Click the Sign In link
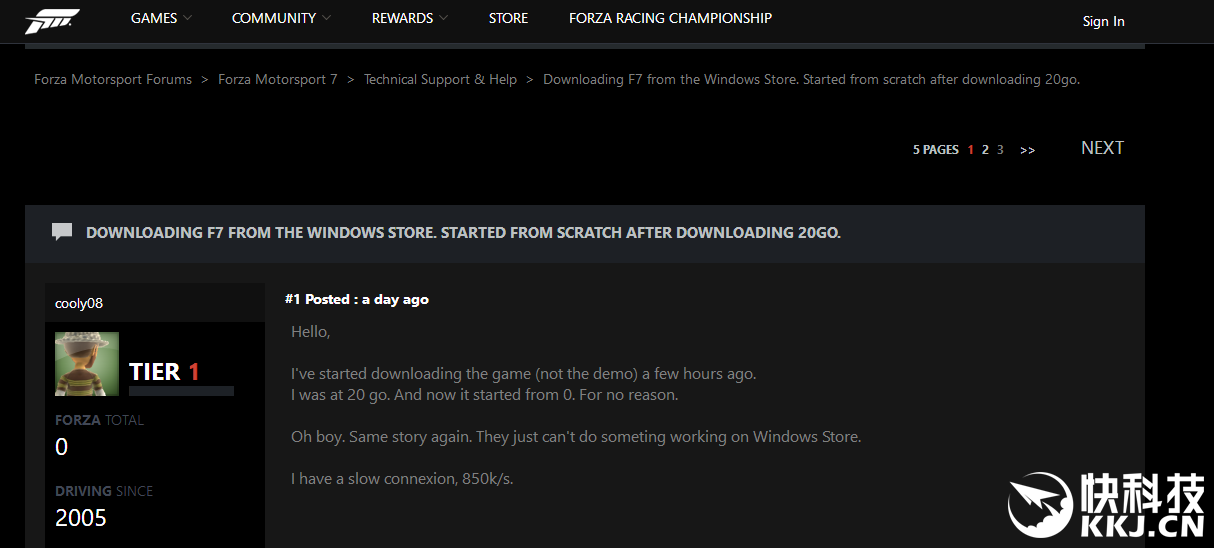Image resolution: width=1214 pixels, height=548 pixels. point(1103,21)
